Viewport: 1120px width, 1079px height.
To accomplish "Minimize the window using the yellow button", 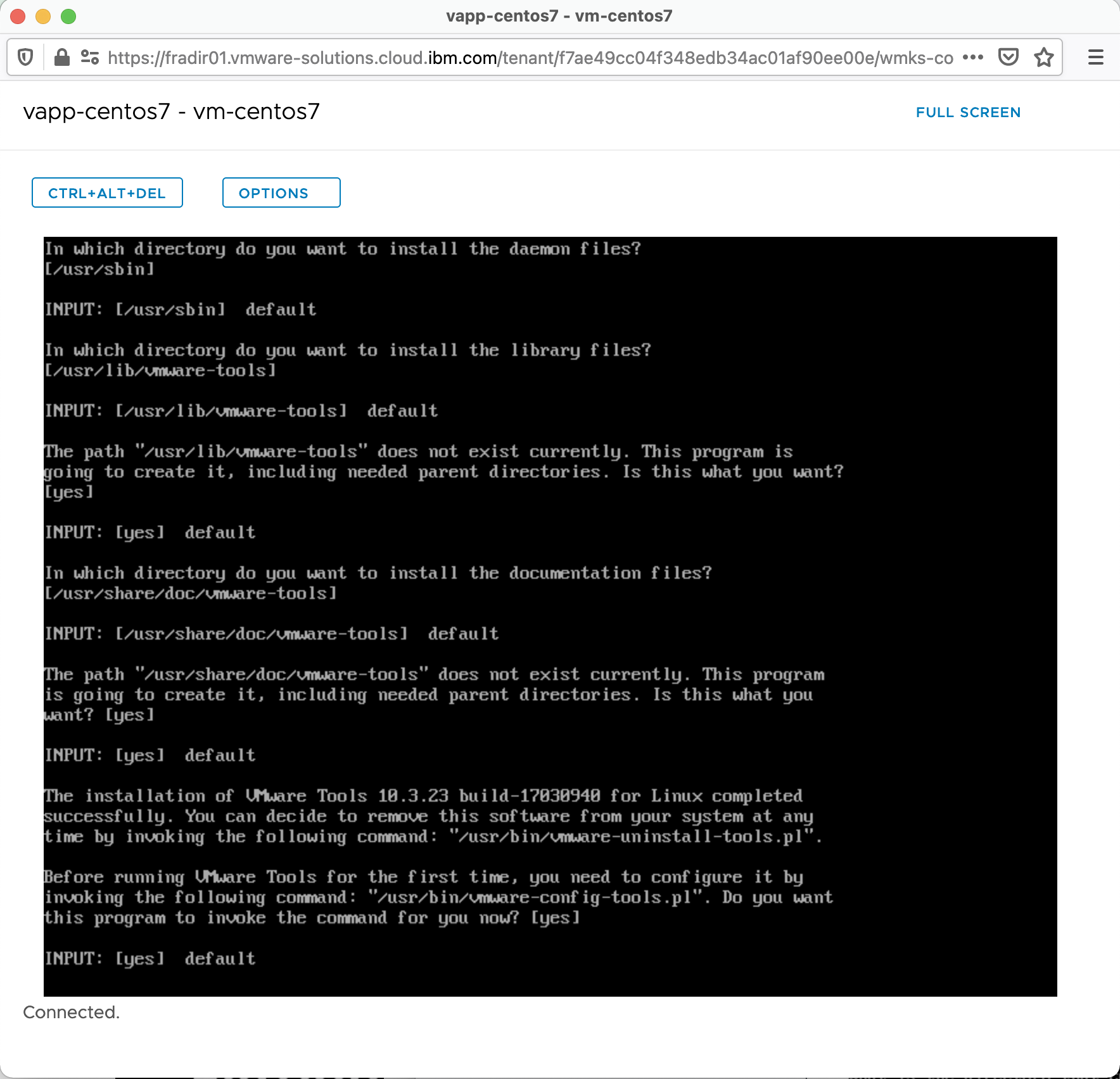I will pyautogui.click(x=43, y=16).
